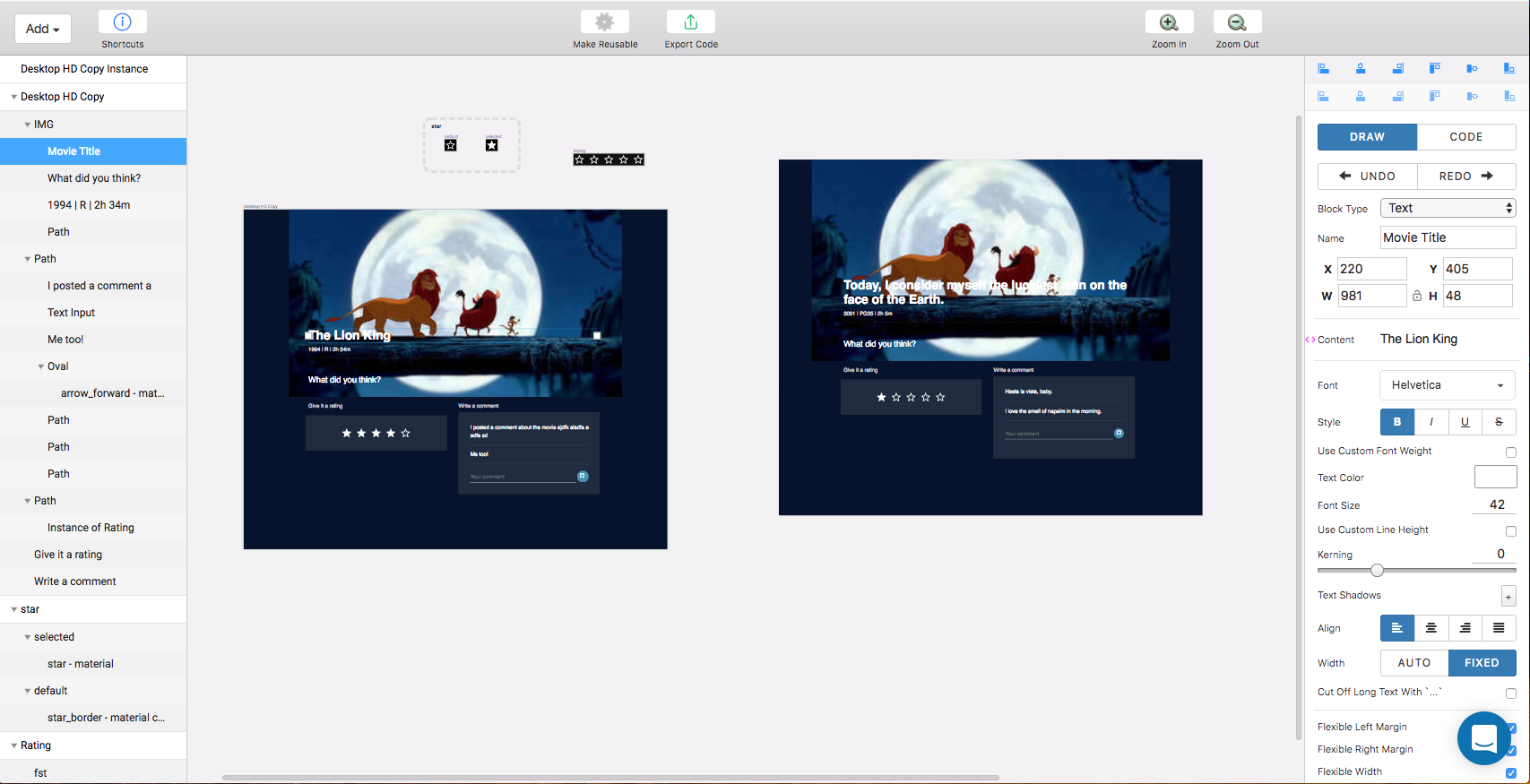Open the Helvetica font dropdown
This screenshot has width=1530, height=784.
[1447, 385]
